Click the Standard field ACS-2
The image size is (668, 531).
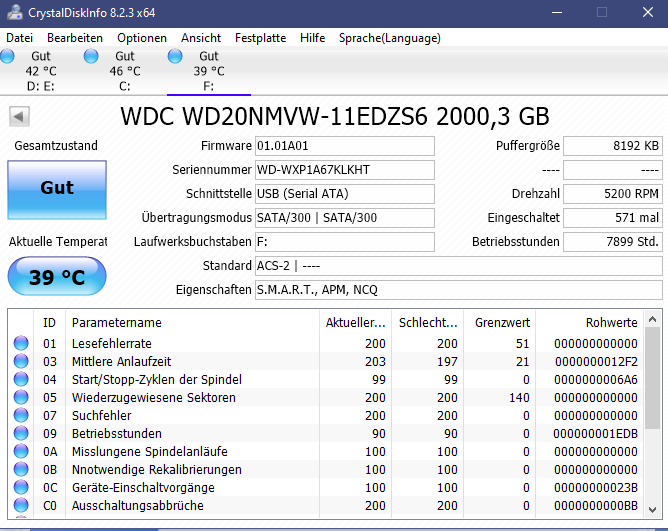pos(459,266)
